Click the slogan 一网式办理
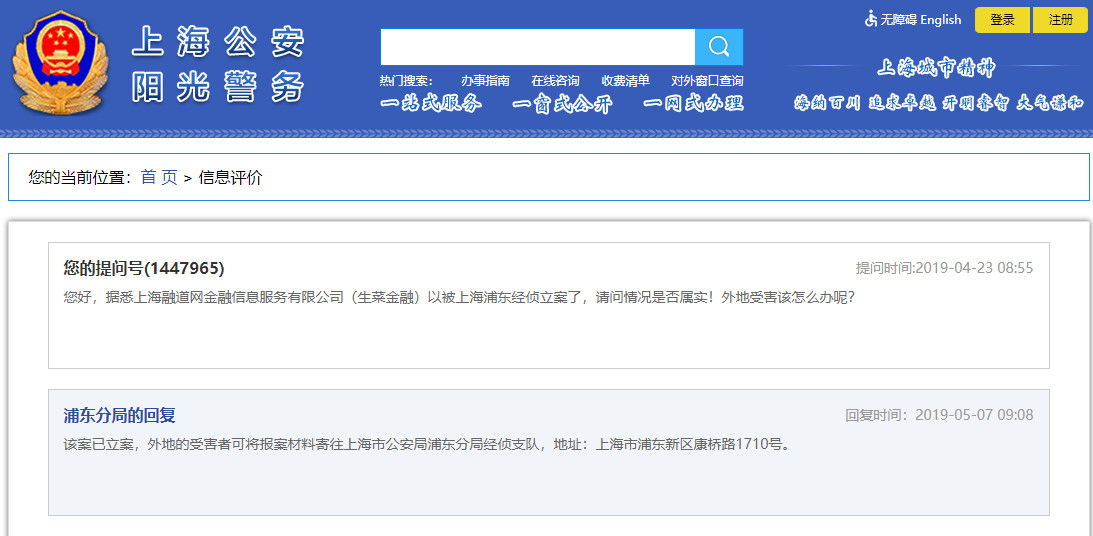1093x536 pixels. (x=693, y=104)
